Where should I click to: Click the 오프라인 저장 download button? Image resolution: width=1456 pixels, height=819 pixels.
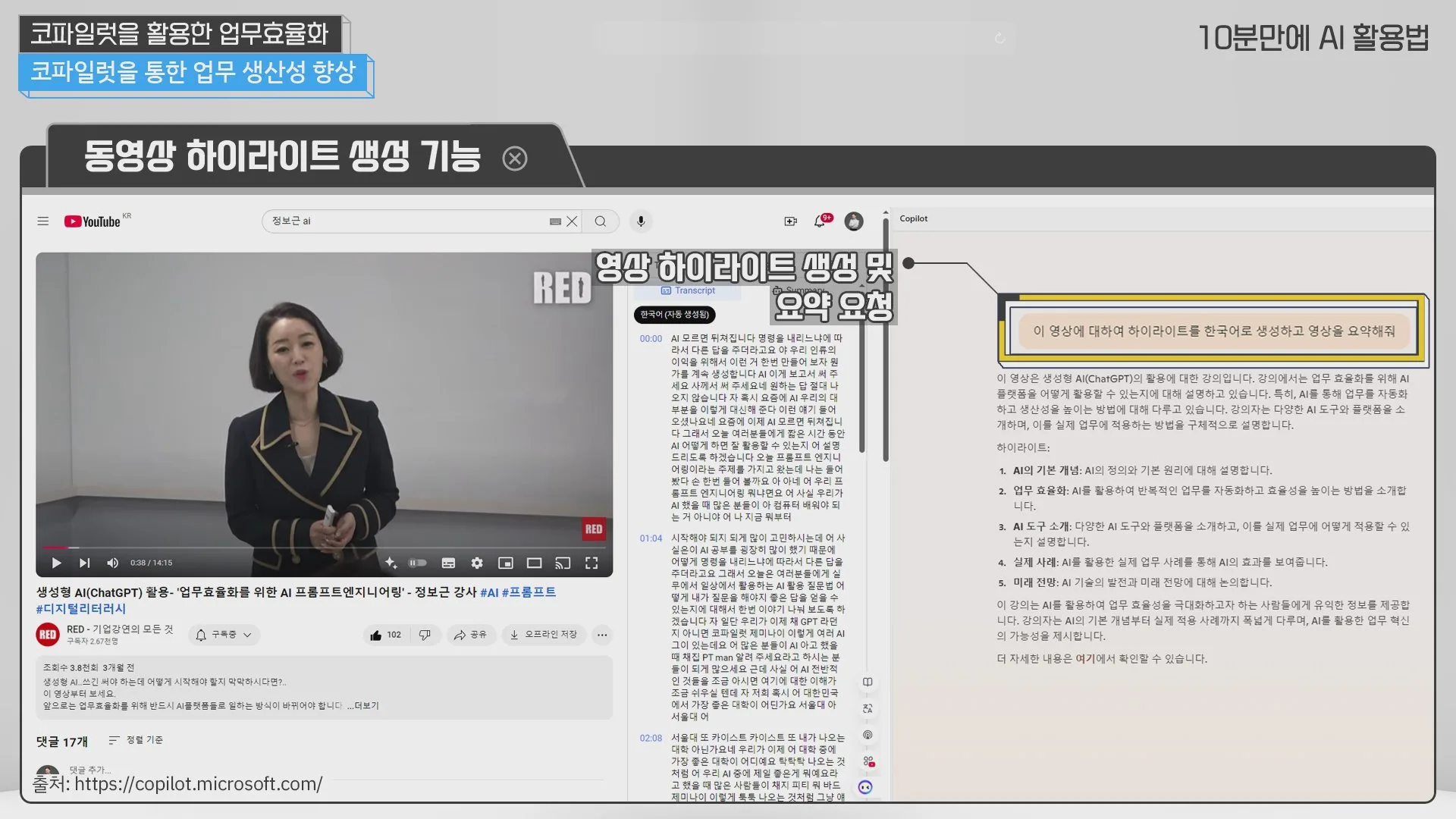point(544,635)
